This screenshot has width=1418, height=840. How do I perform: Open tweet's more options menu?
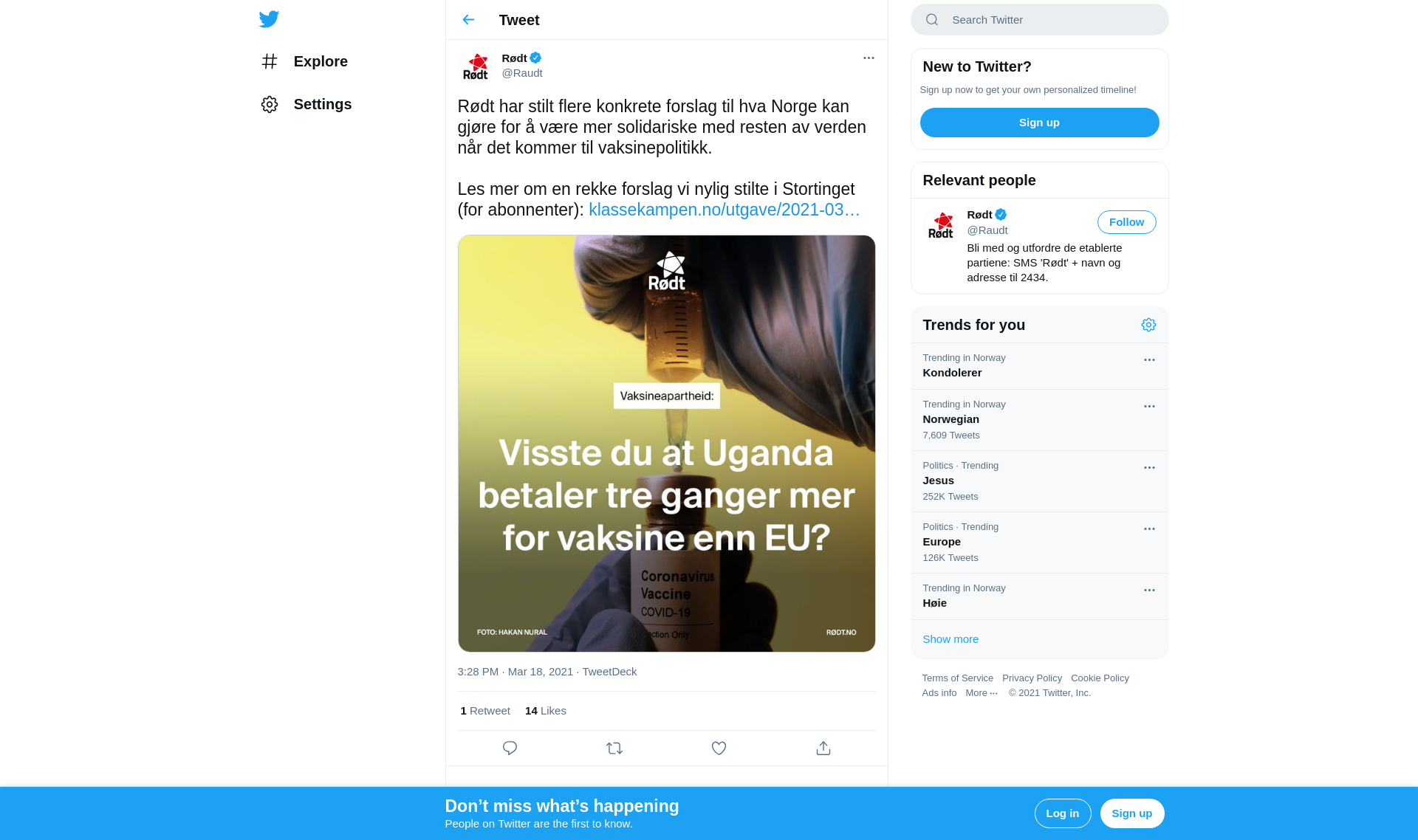869,58
